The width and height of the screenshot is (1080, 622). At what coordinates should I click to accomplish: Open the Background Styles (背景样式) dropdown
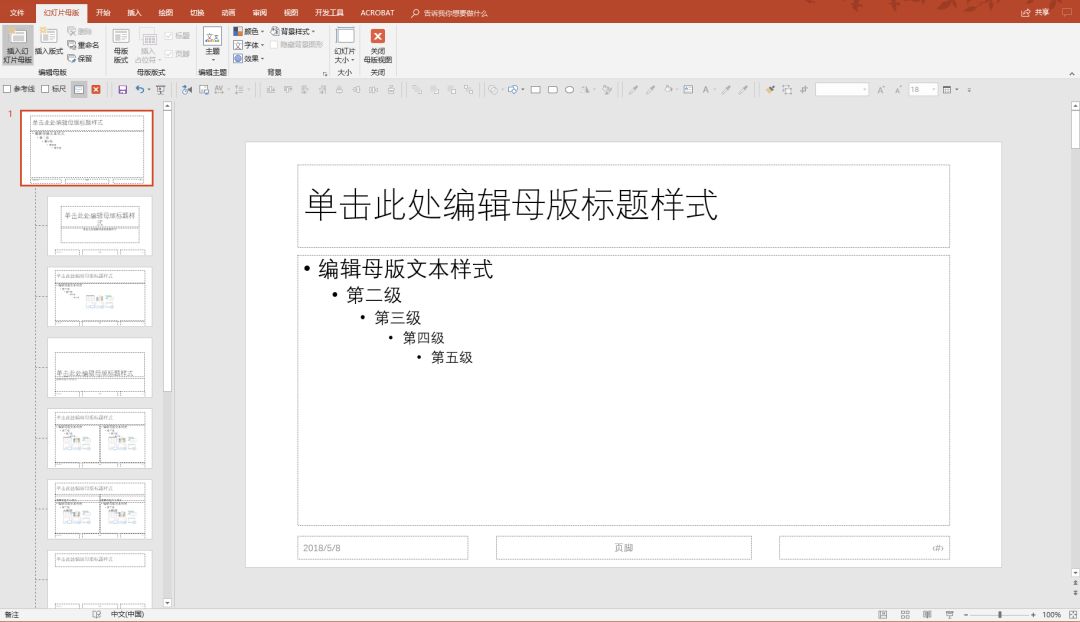(291, 31)
